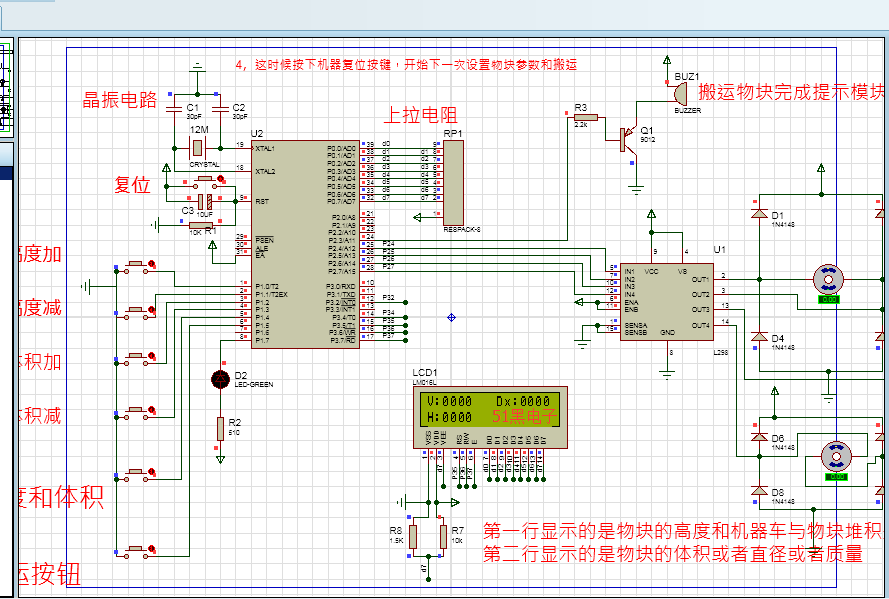Click annotation beginning 第二行显示的是
Screen dimensions: 889x599
pos(673,553)
